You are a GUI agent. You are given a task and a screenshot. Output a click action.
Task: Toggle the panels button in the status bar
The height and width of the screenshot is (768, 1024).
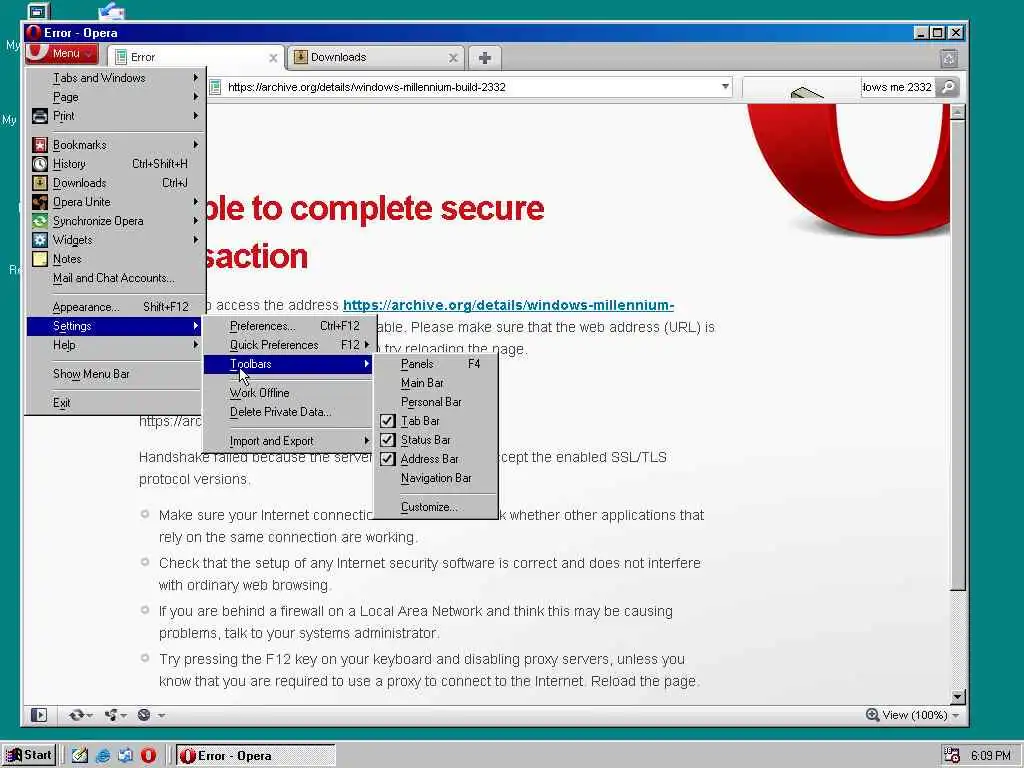tap(39, 715)
